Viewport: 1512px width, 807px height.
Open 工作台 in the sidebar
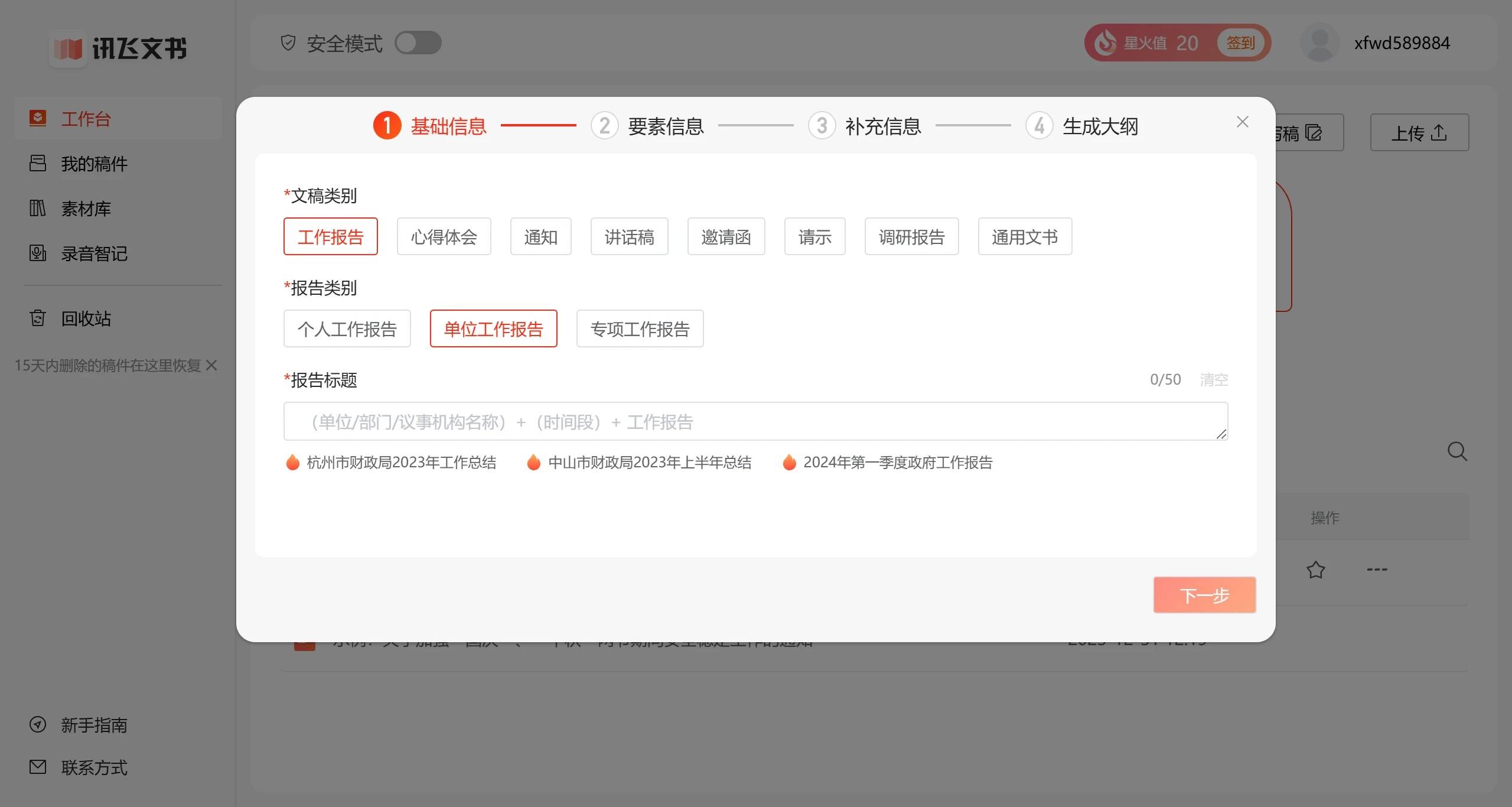point(118,118)
